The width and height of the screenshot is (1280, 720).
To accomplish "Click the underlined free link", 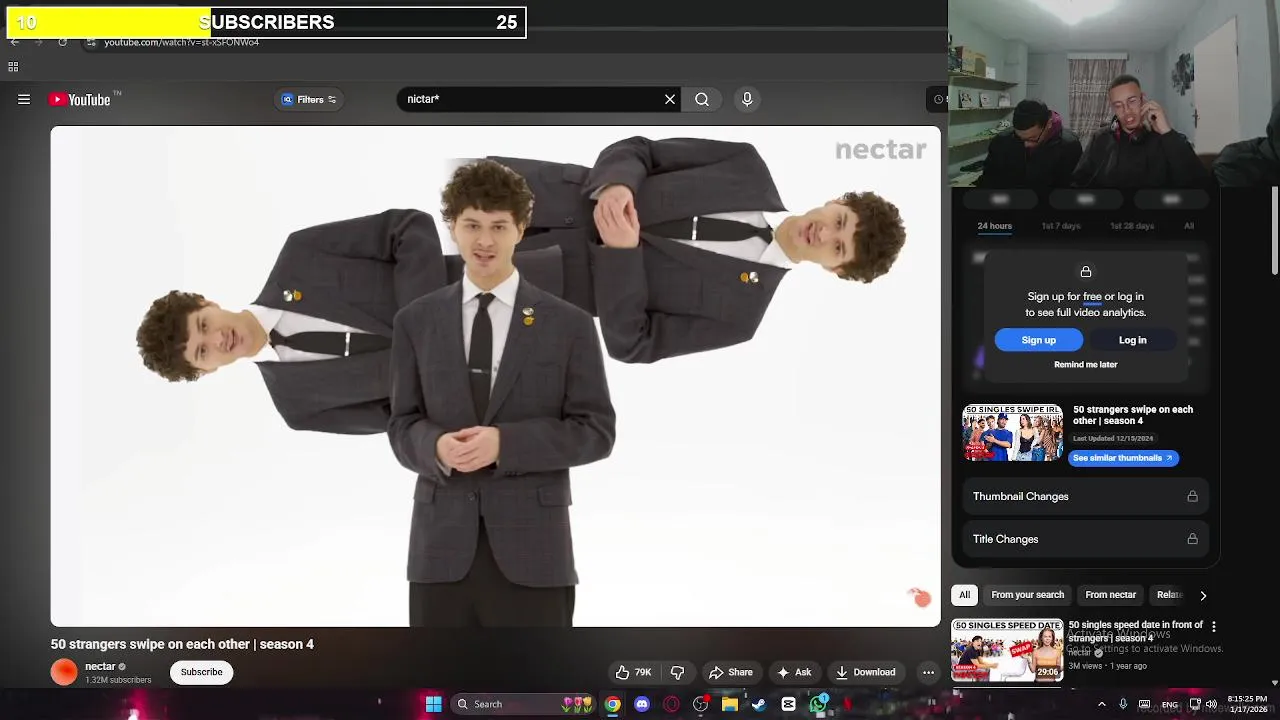I will 1092,297.
